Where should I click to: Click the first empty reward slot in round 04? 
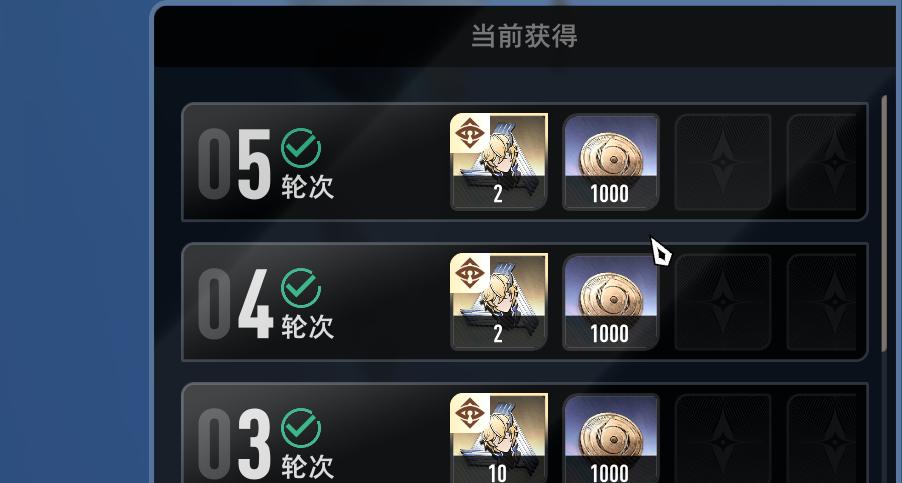pyautogui.click(x=723, y=302)
